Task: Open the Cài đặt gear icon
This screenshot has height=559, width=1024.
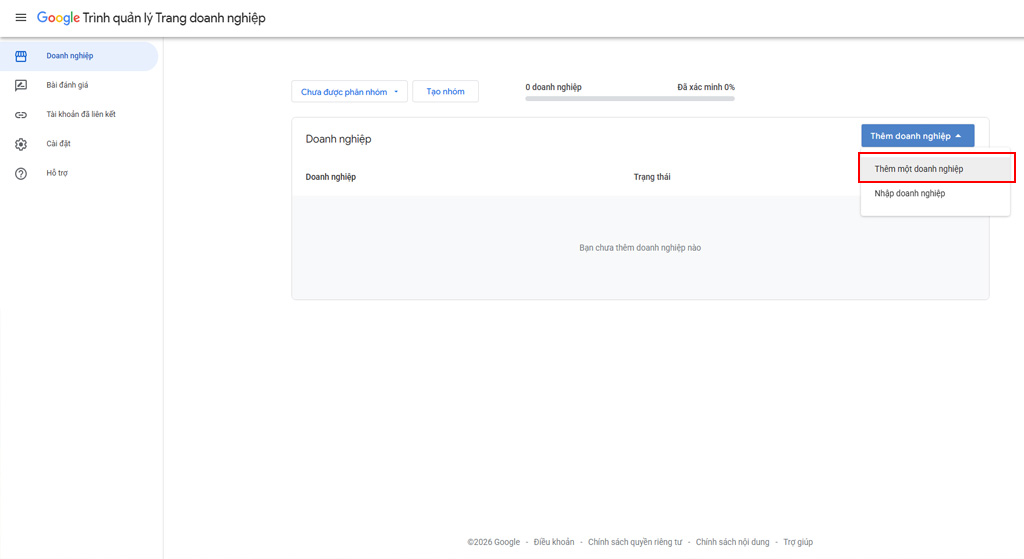Action: (21, 144)
